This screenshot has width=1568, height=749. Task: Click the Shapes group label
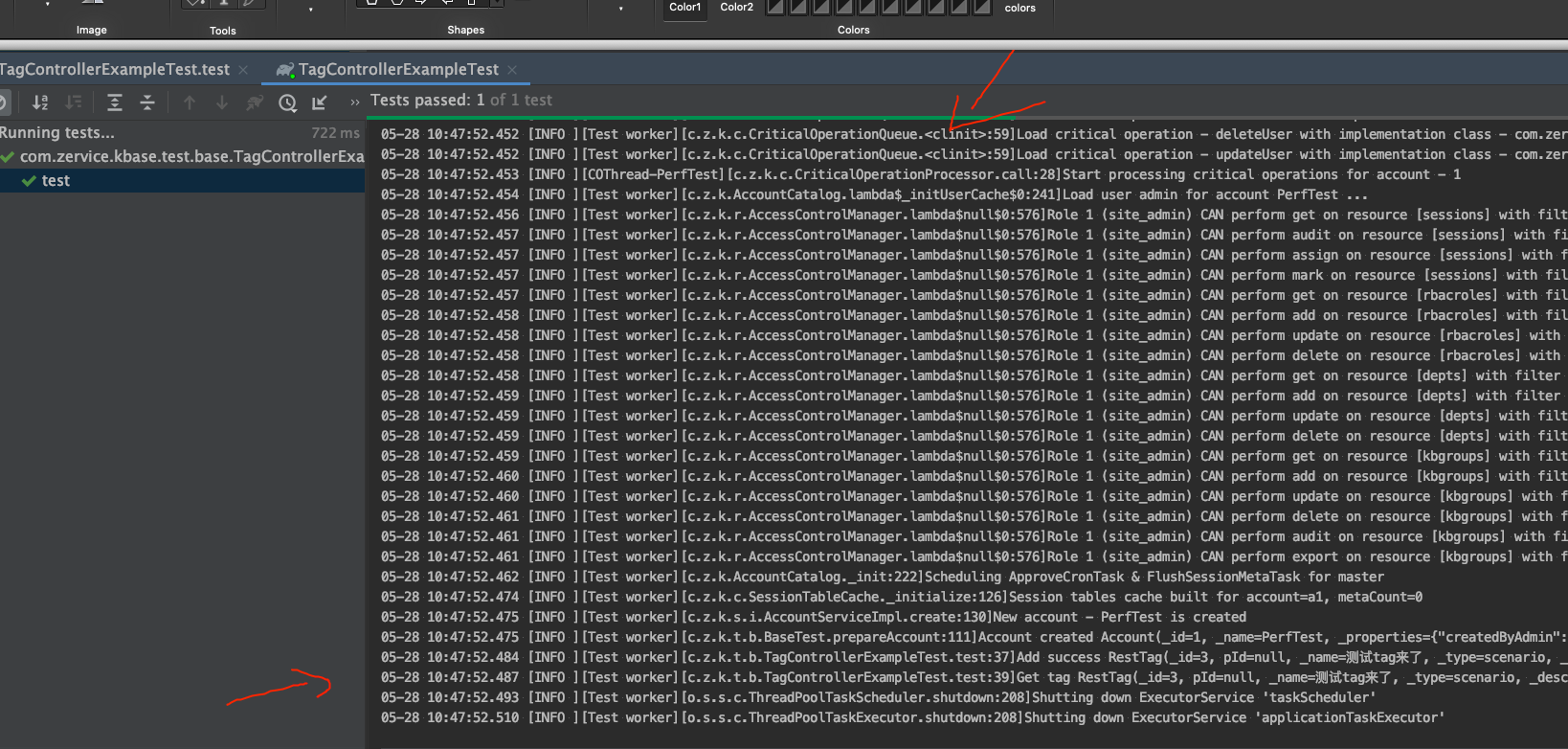(466, 30)
